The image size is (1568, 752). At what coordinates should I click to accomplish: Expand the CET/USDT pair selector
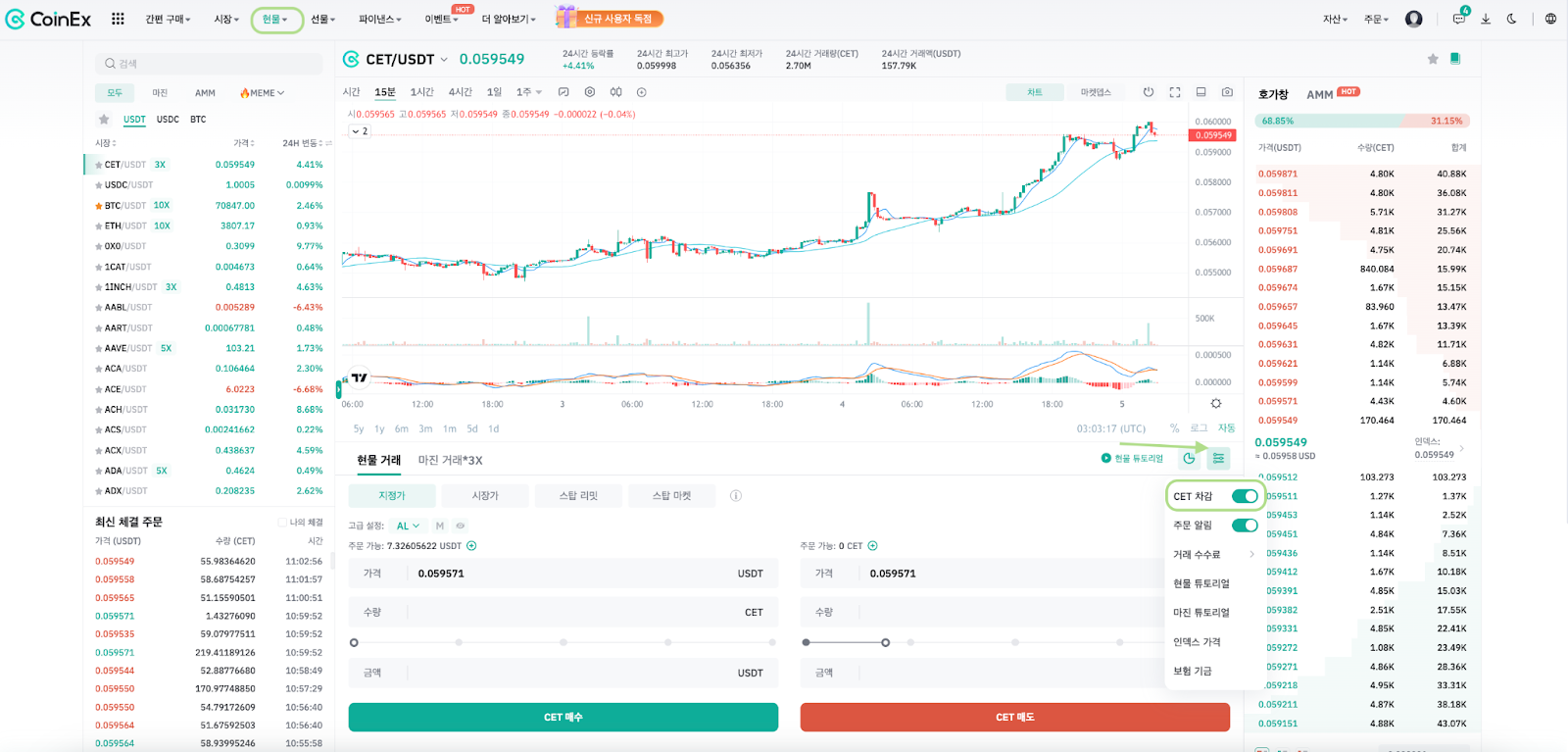pos(444,60)
